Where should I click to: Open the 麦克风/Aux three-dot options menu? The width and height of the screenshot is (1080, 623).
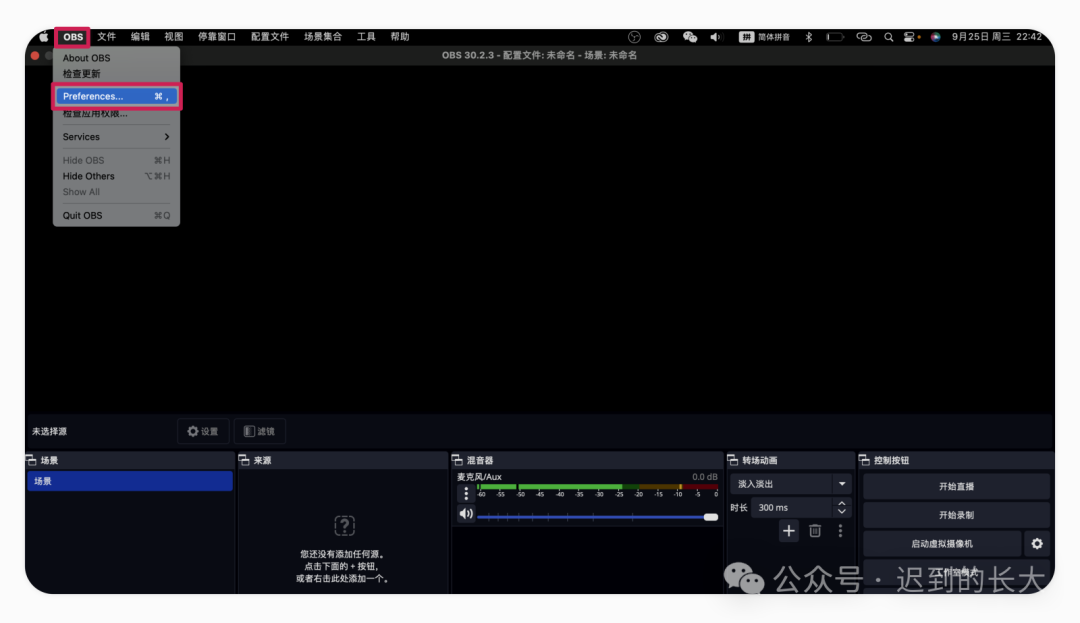[x=465, y=494]
